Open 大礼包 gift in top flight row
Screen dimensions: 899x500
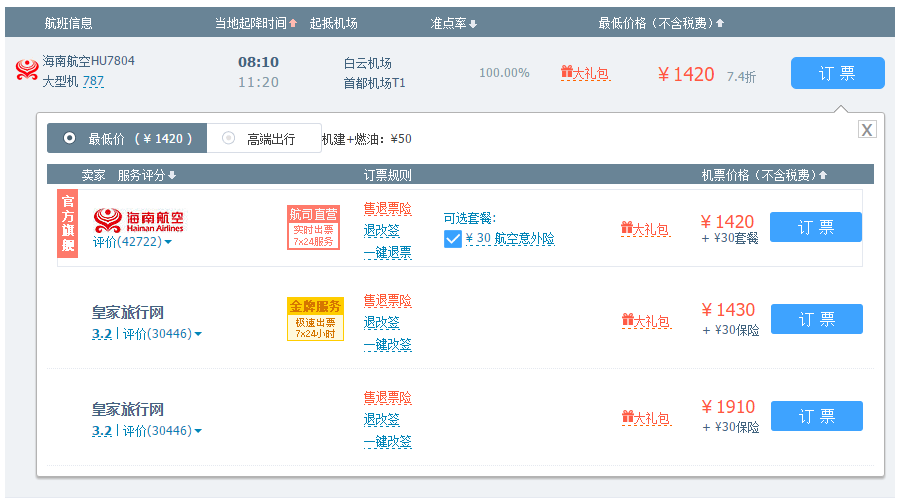585,73
